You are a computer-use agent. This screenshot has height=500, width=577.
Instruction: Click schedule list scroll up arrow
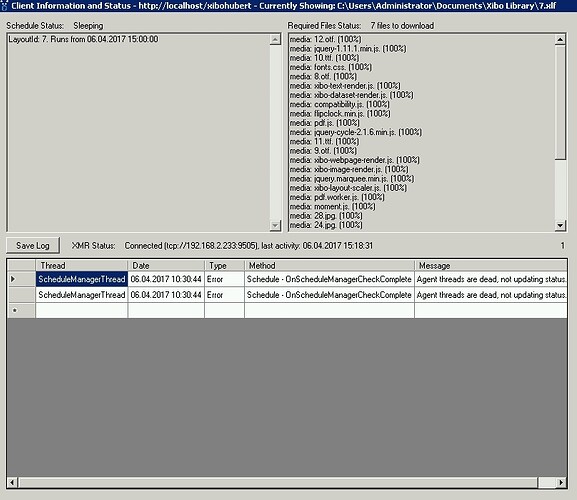tap(275, 39)
